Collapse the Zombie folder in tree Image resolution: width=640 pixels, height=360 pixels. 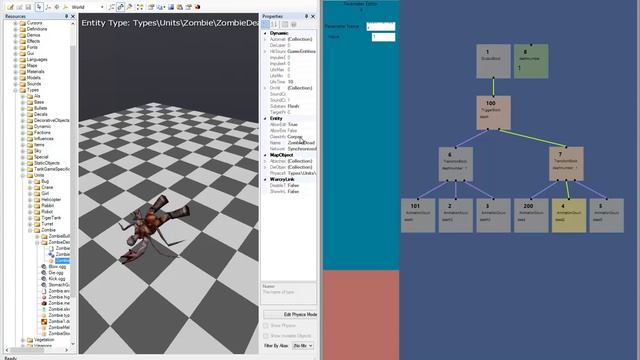click(30, 230)
